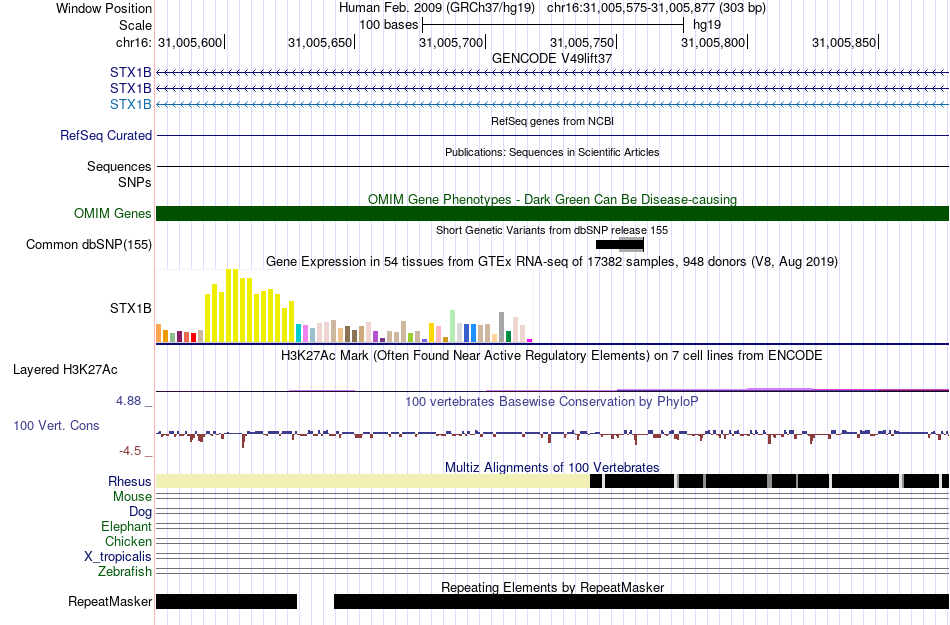The image size is (950, 625).
Task: Click the 'chr16:31,005,575-31,005,877 (303 bp)' text
Action: 656,8
